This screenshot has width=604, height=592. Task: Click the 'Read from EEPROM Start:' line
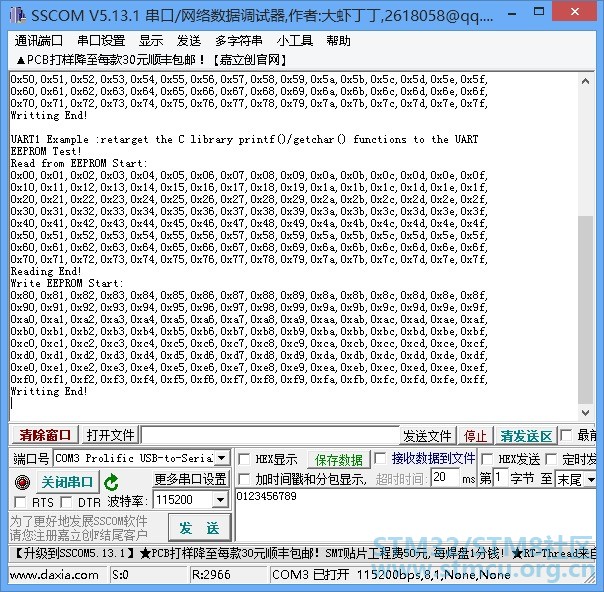click(x=79, y=163)
